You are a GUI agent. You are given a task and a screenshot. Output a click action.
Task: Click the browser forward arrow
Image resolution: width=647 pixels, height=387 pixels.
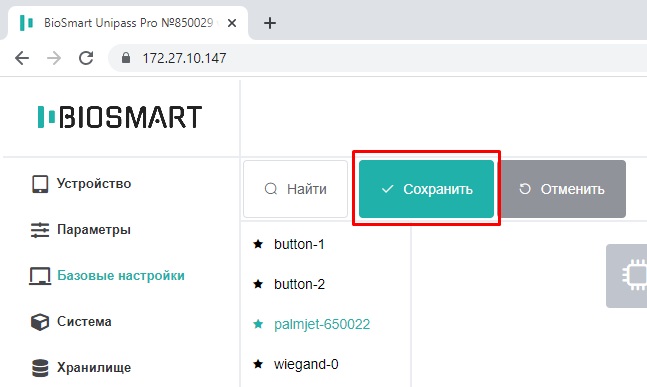54,58
